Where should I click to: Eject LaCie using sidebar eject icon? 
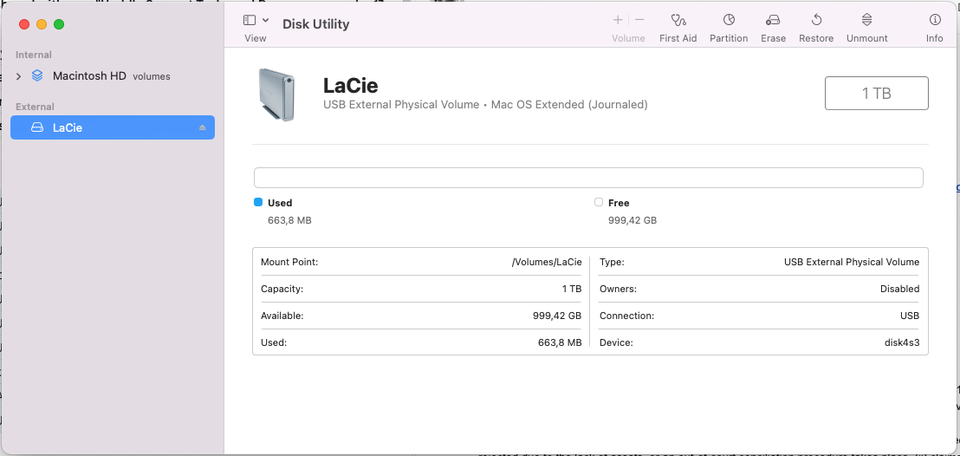pos(202,128)
